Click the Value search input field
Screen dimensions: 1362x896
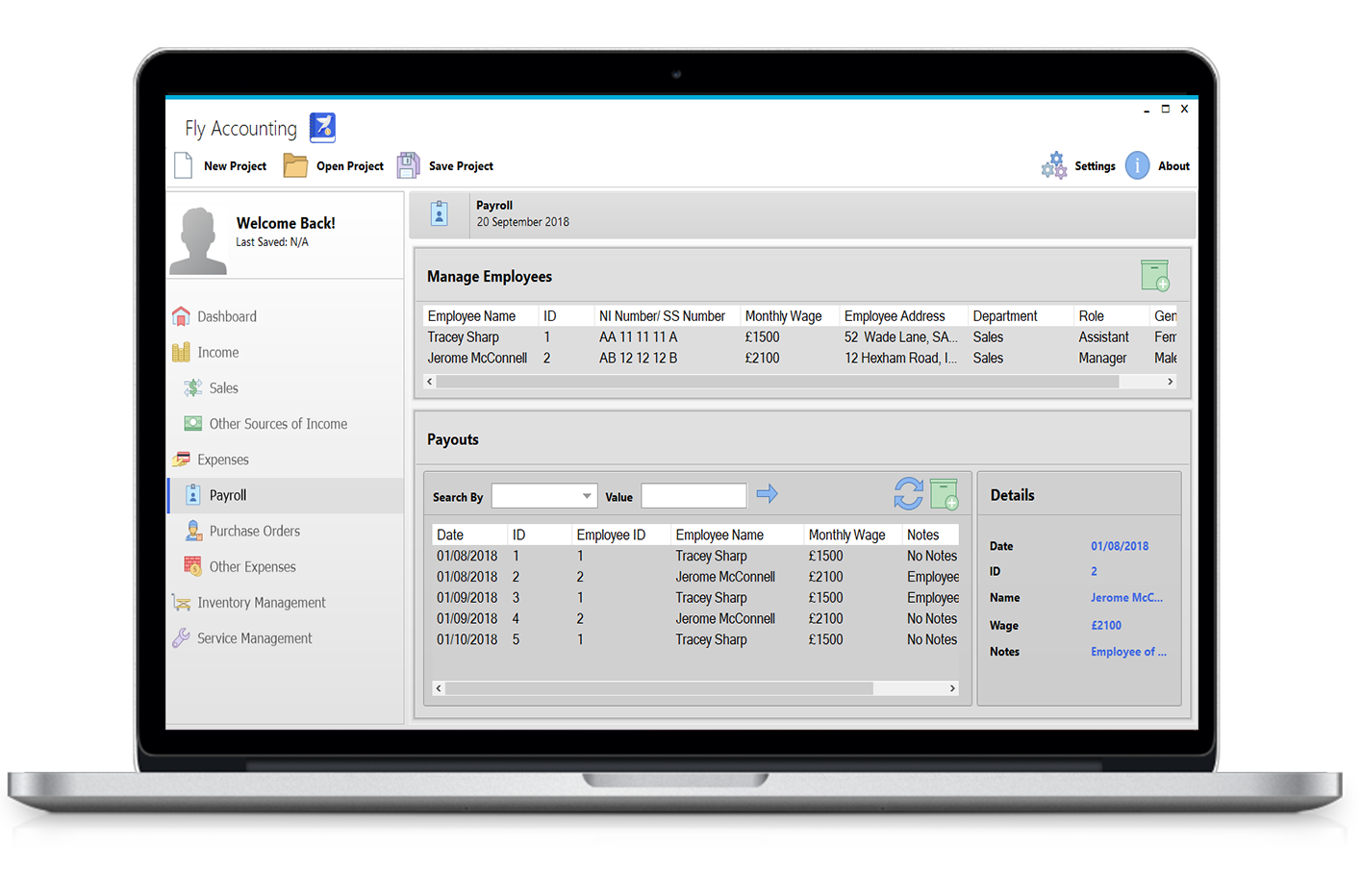tap(694, 496)
